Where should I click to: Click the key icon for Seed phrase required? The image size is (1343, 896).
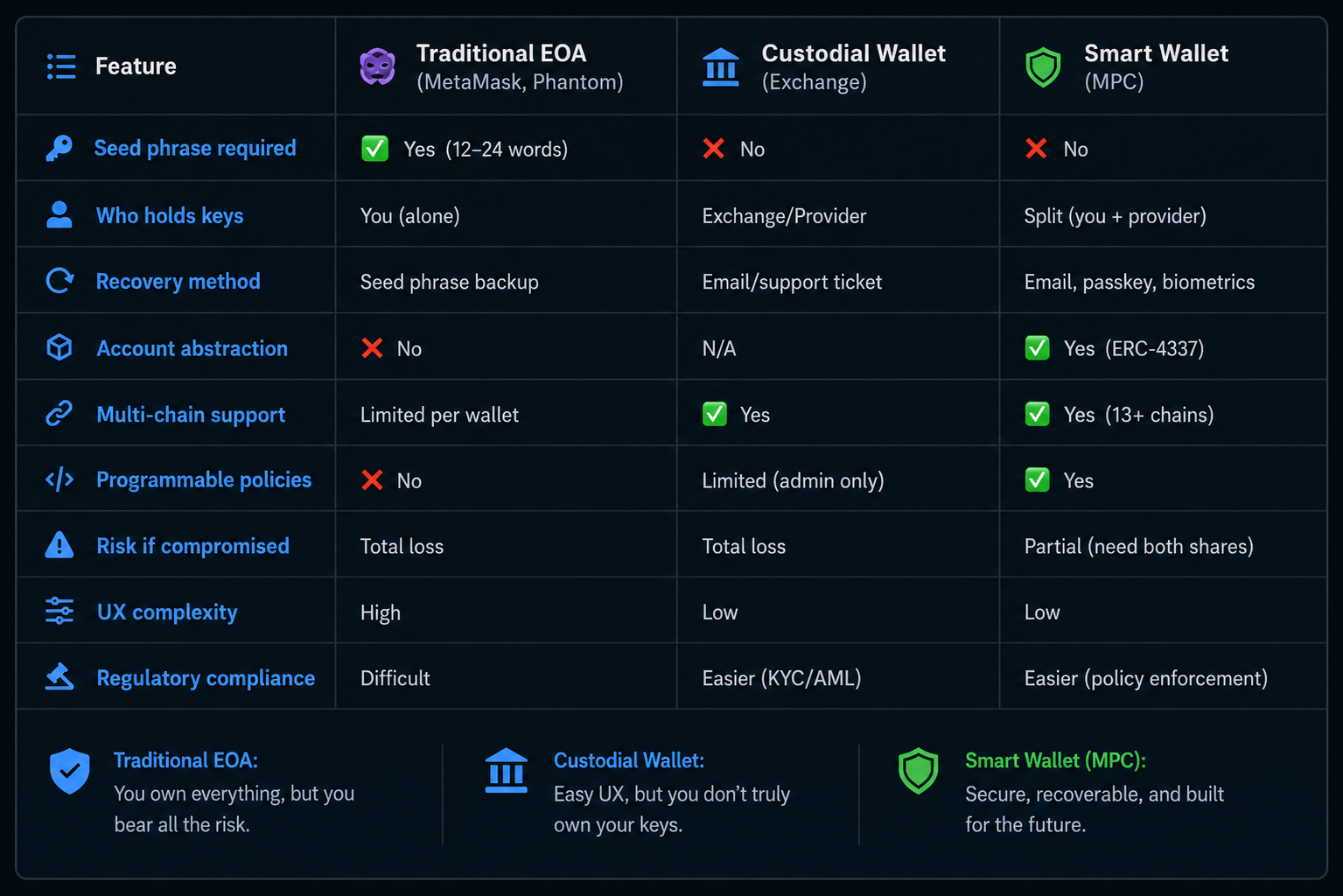tap(59, 149)
